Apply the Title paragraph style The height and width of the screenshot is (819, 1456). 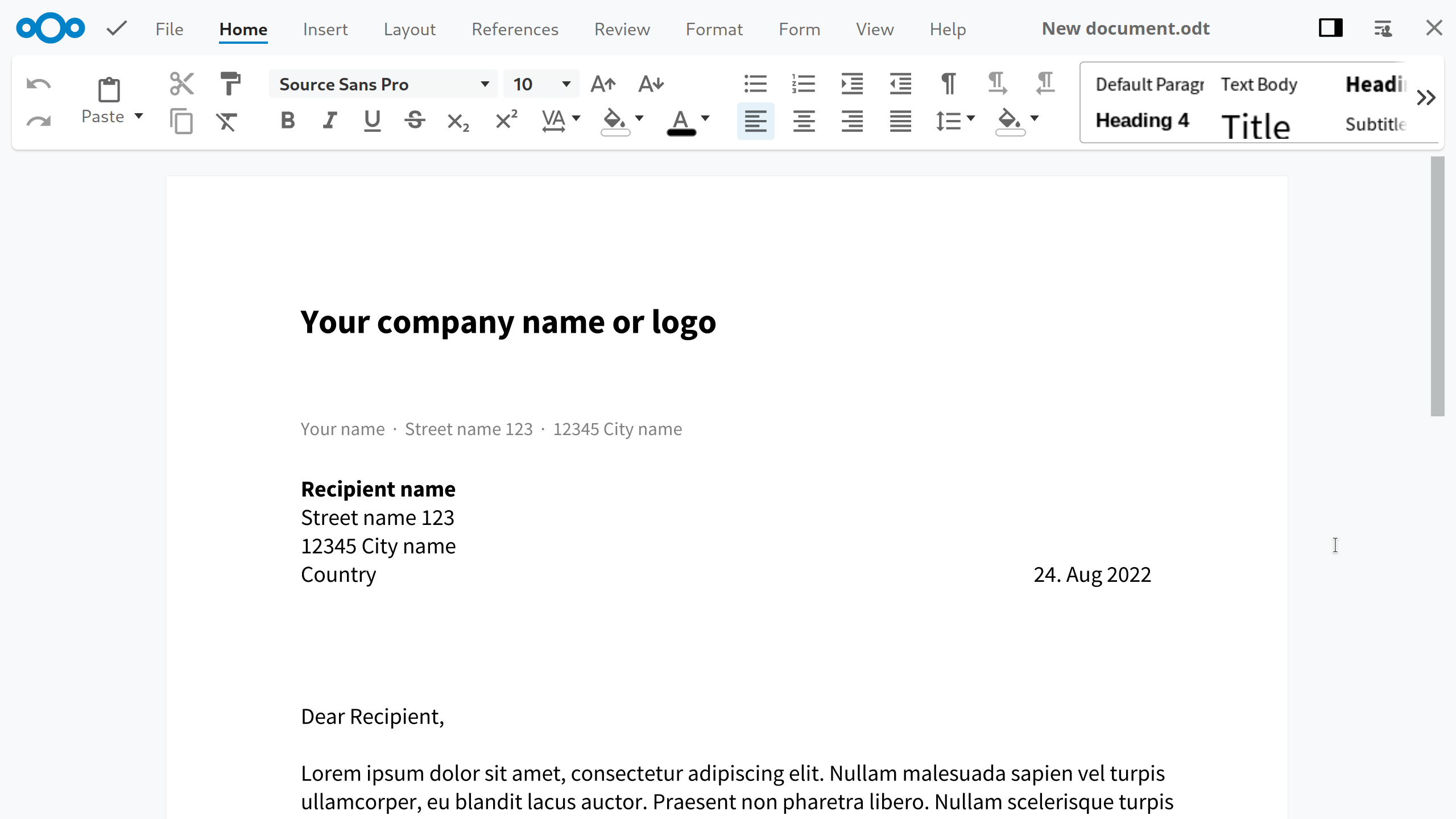(x=1255, y=126)
